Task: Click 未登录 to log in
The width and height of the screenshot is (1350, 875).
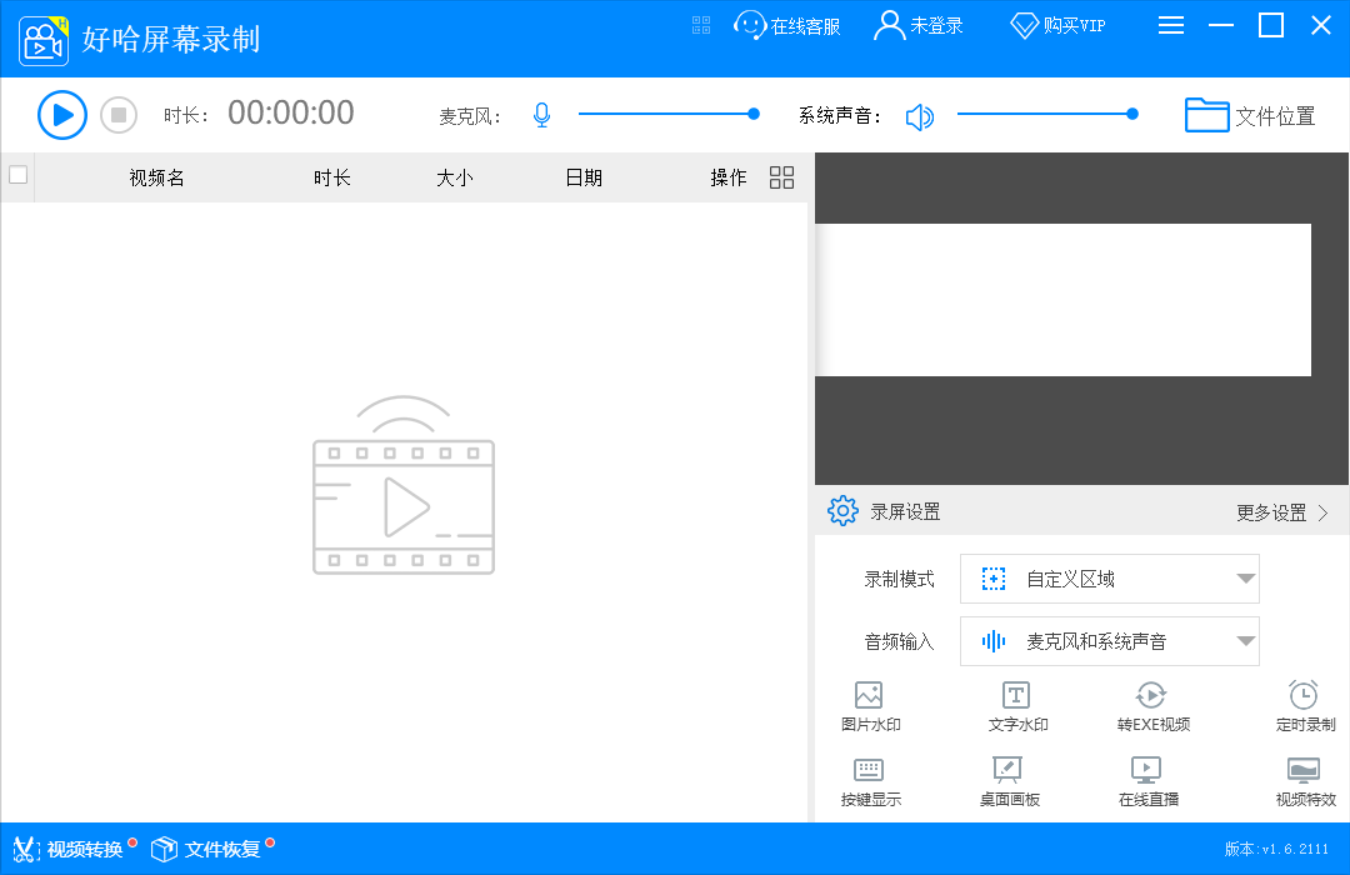Action: (918, 26)
